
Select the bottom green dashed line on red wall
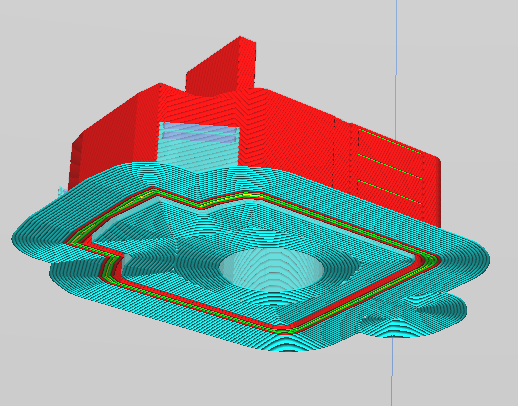[x=390, y=192]
